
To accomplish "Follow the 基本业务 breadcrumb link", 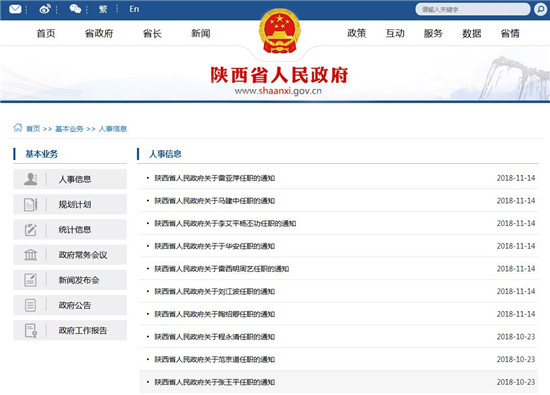I will [69, 129].
